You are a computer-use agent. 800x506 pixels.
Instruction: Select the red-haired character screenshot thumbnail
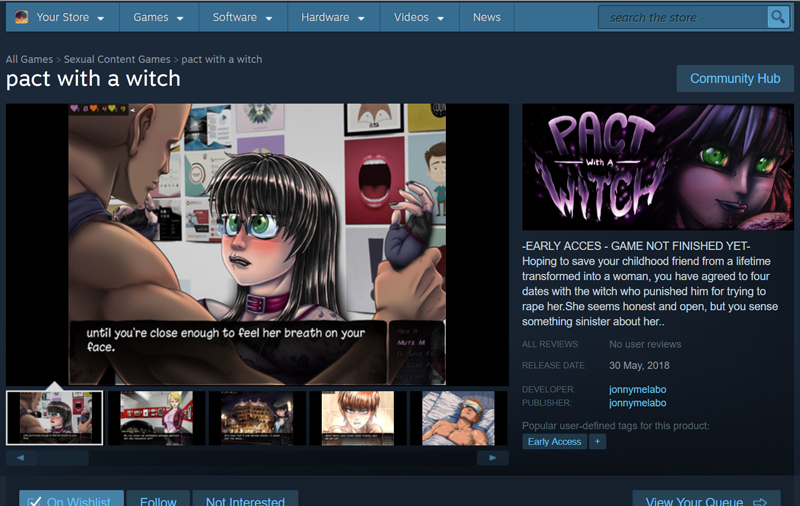coord(358,418)
